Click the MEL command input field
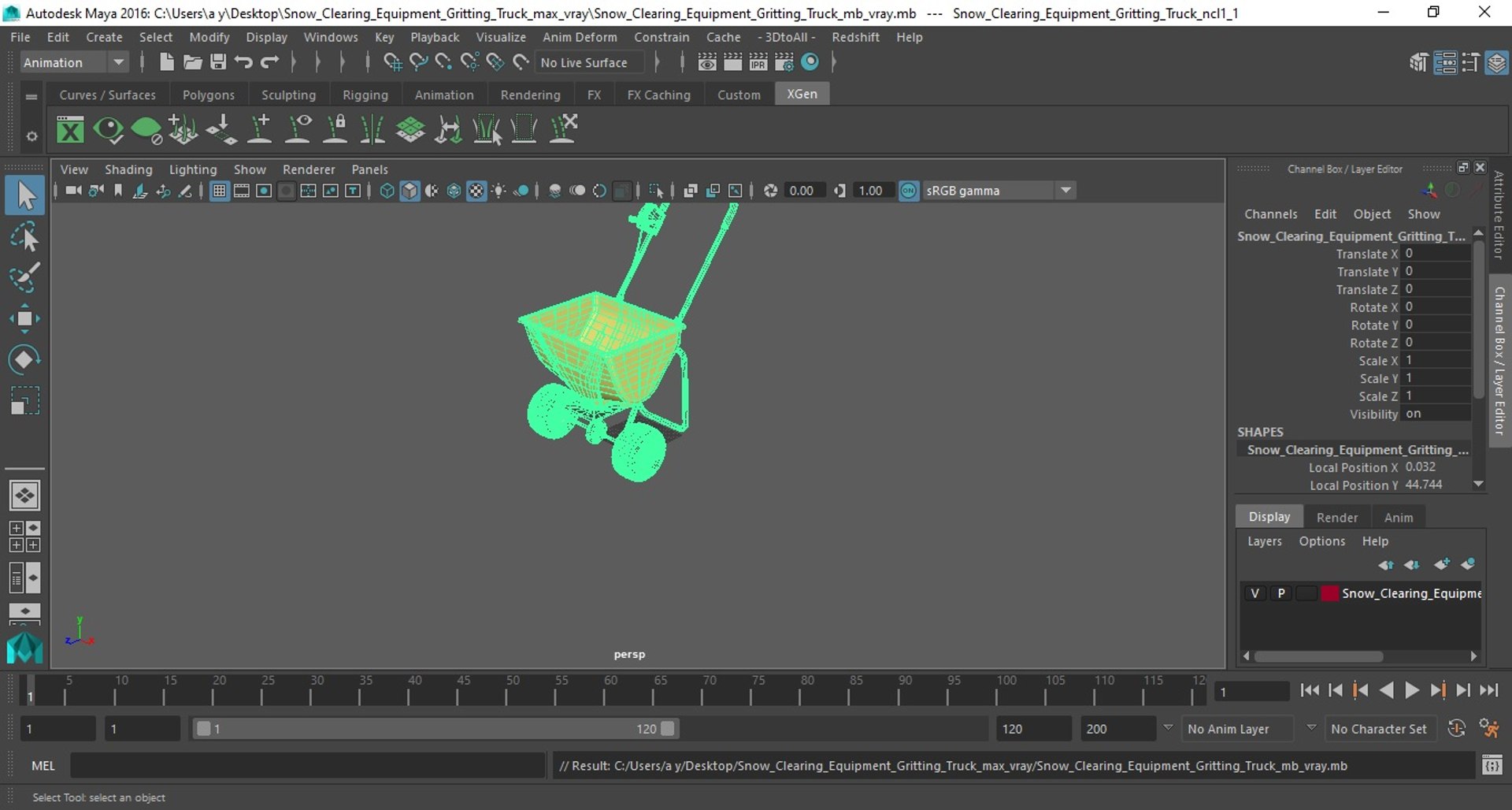The width and height of the screenshot is (1512, 810). [307, 765]
